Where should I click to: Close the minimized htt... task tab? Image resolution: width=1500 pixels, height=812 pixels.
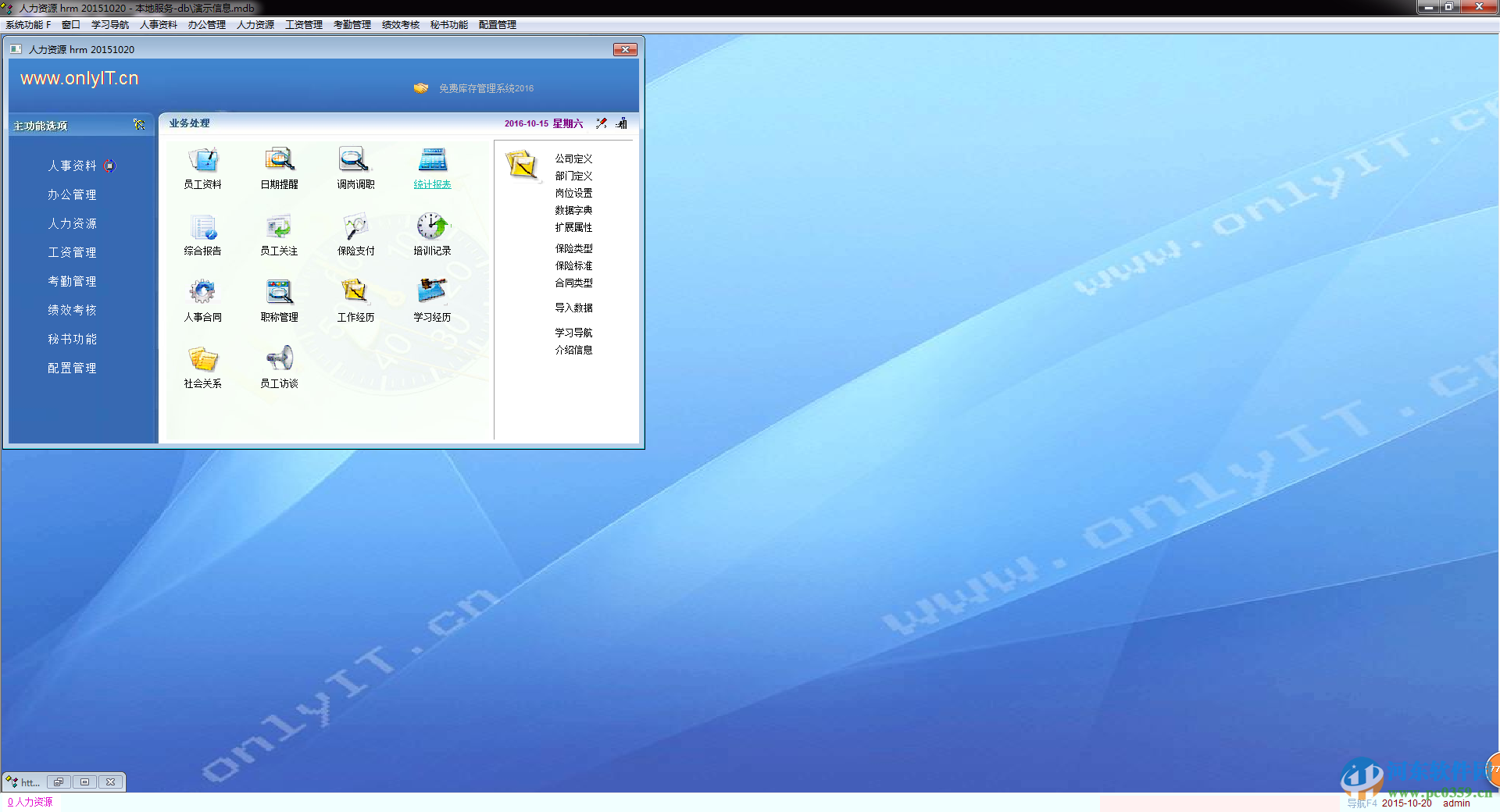[110, 782]
